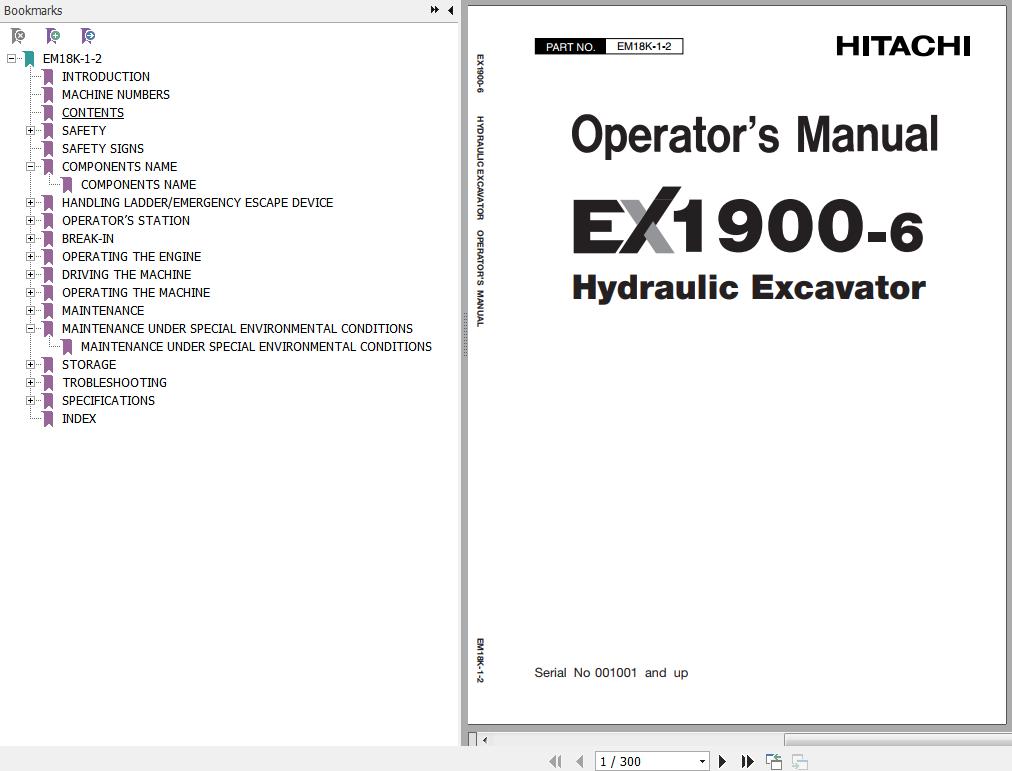This screenshot has width=1012, height=771.
Task: Click the CONTENTS bookmark ribbon icon
Action: point(48,114)
